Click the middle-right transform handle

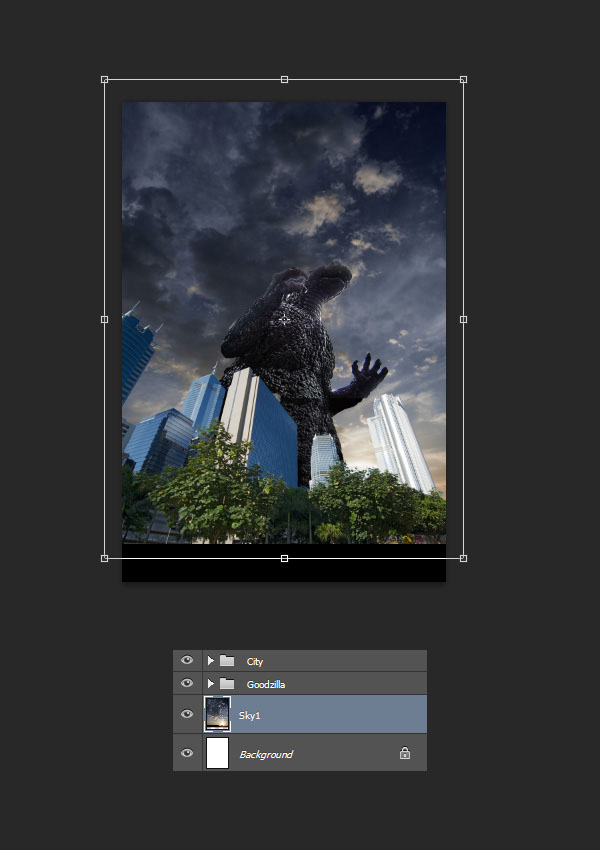463,320
